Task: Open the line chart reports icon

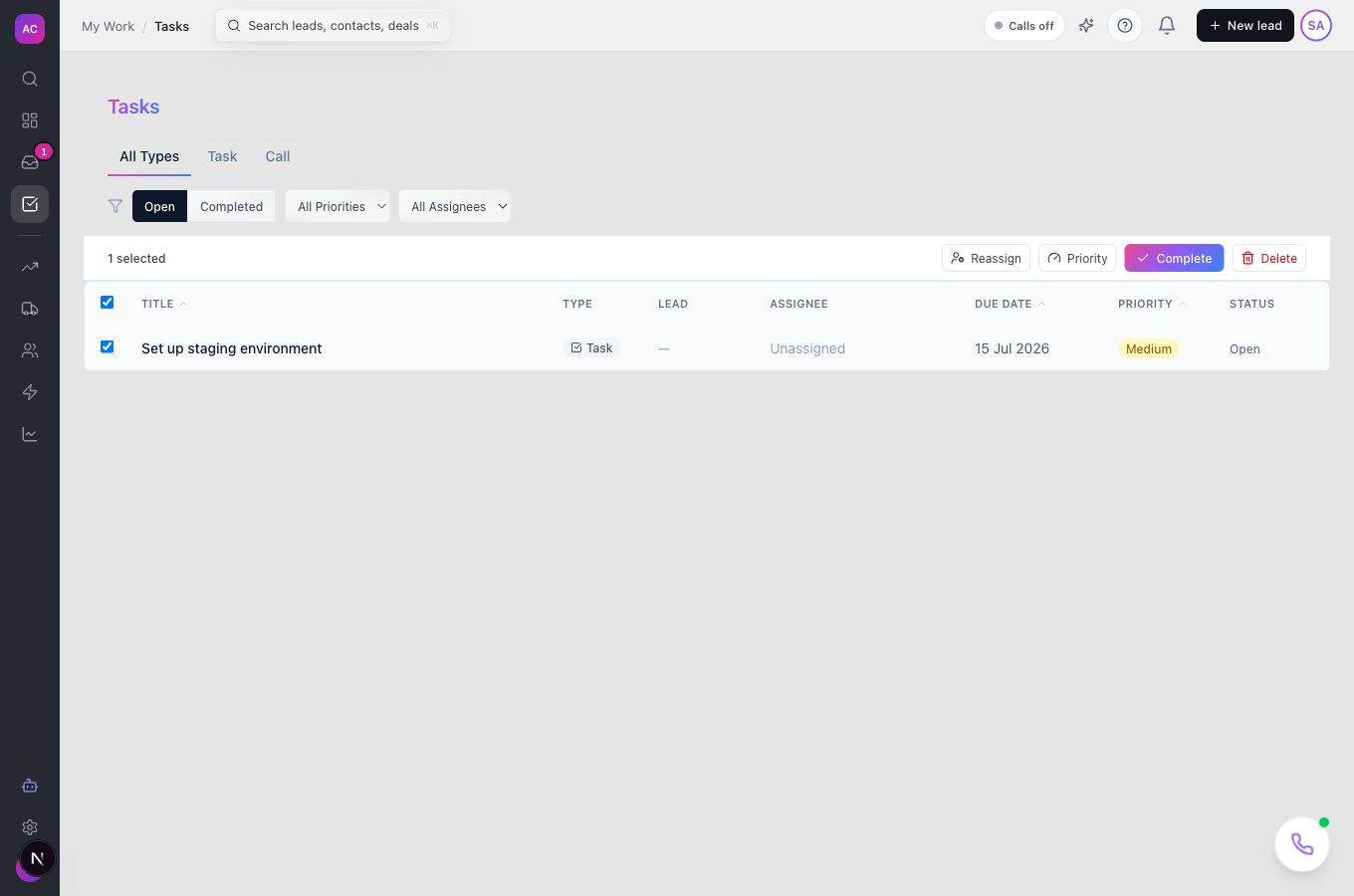Action: tap(30, 434)
